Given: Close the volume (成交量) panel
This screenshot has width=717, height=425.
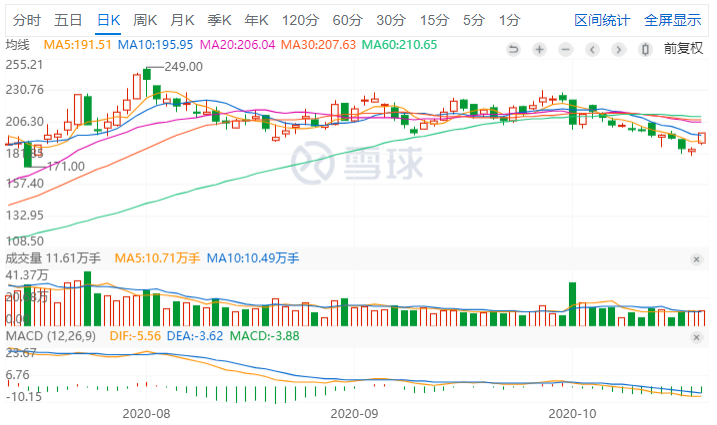Looking at the screenshot, I should click(x=696, y=259).
